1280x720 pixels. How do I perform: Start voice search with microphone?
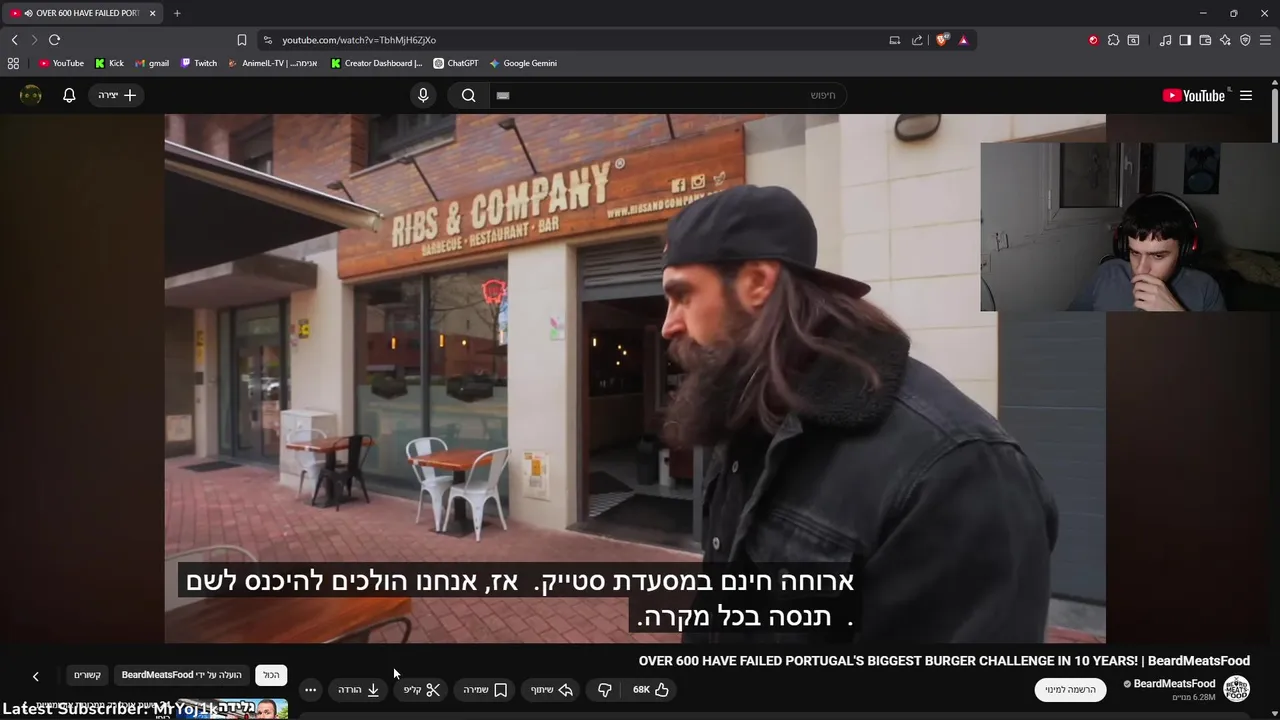423,95
